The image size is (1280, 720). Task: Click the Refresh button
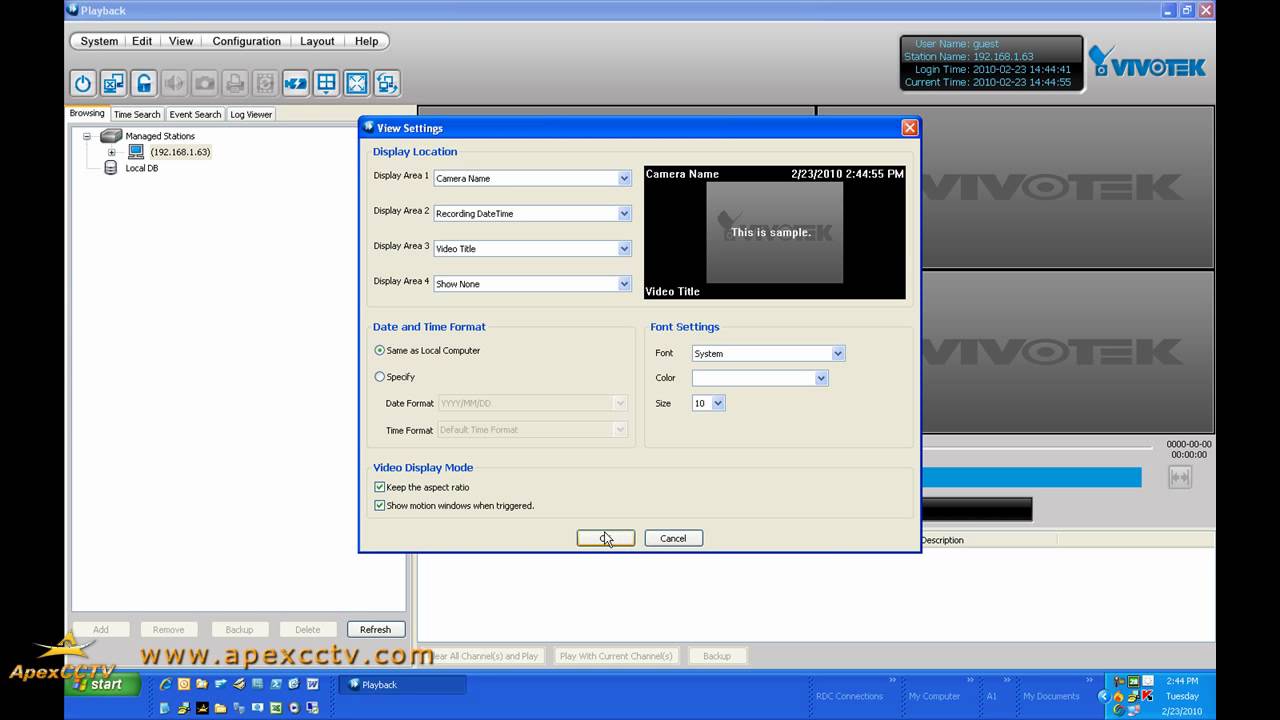coord(375,629)
